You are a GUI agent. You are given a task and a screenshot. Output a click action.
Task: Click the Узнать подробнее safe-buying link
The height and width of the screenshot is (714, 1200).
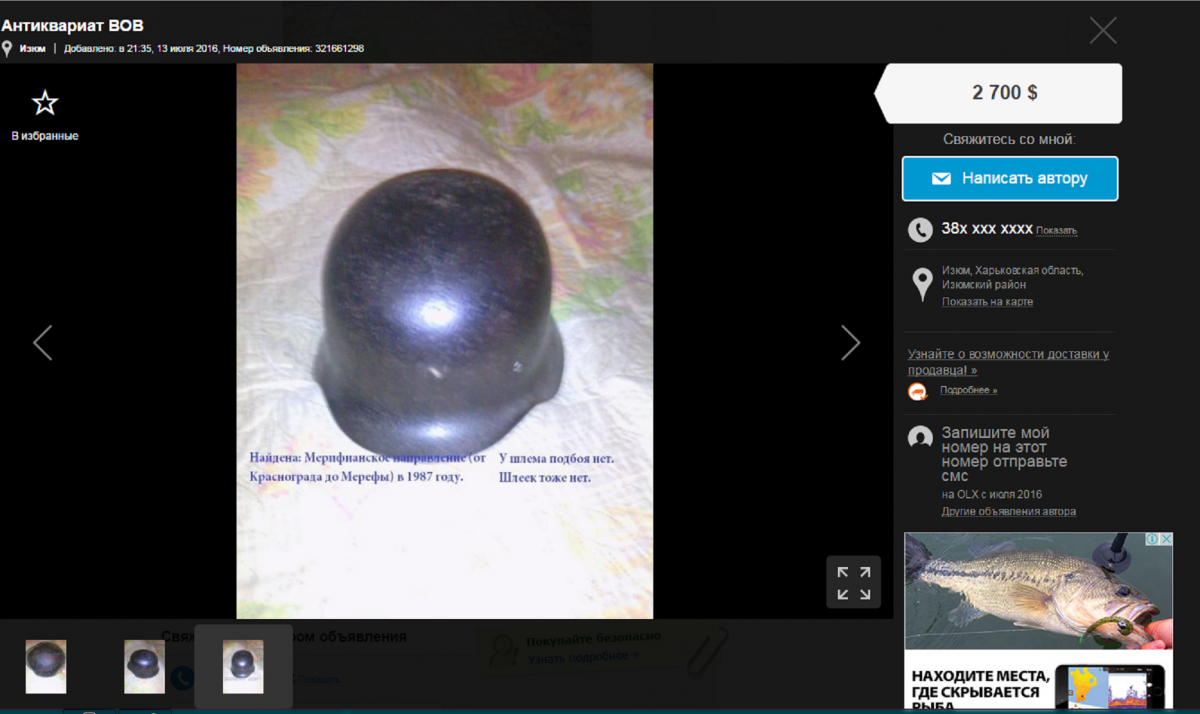point(582,657)
